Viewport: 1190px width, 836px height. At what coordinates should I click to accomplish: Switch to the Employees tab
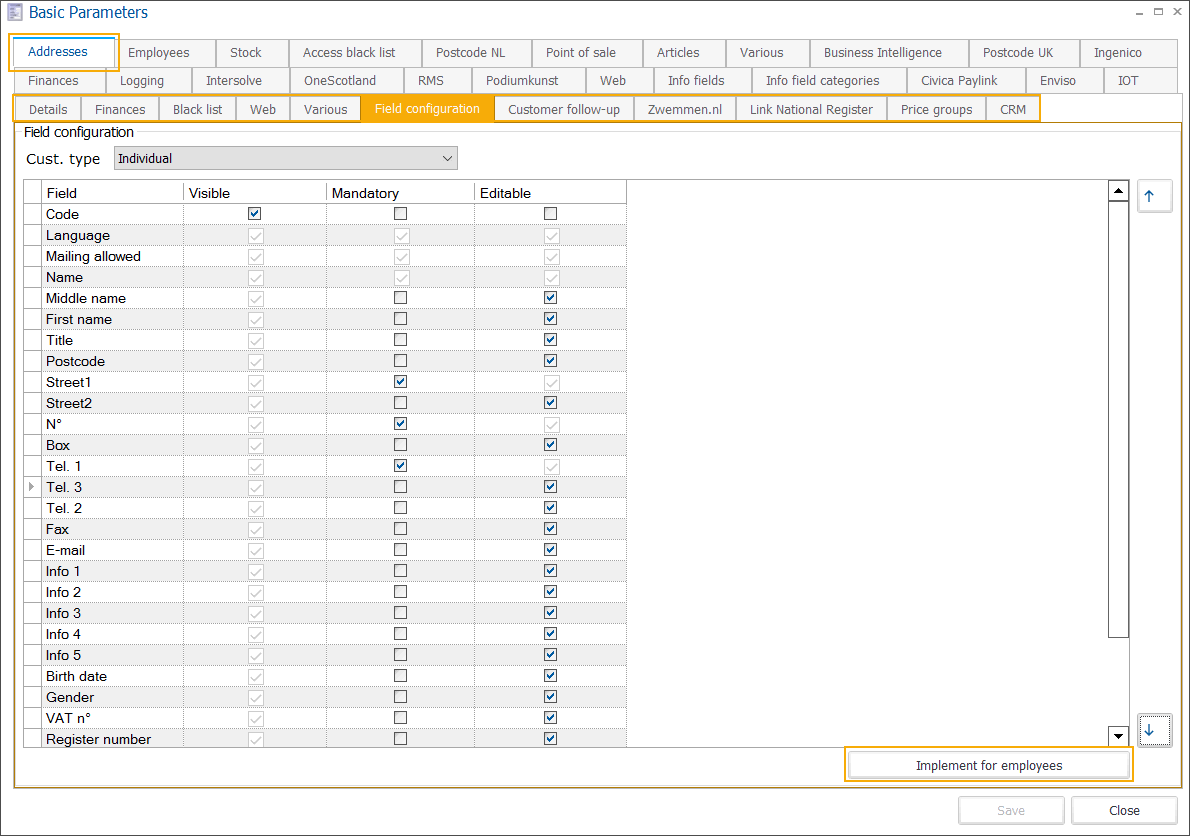point(158,52)
